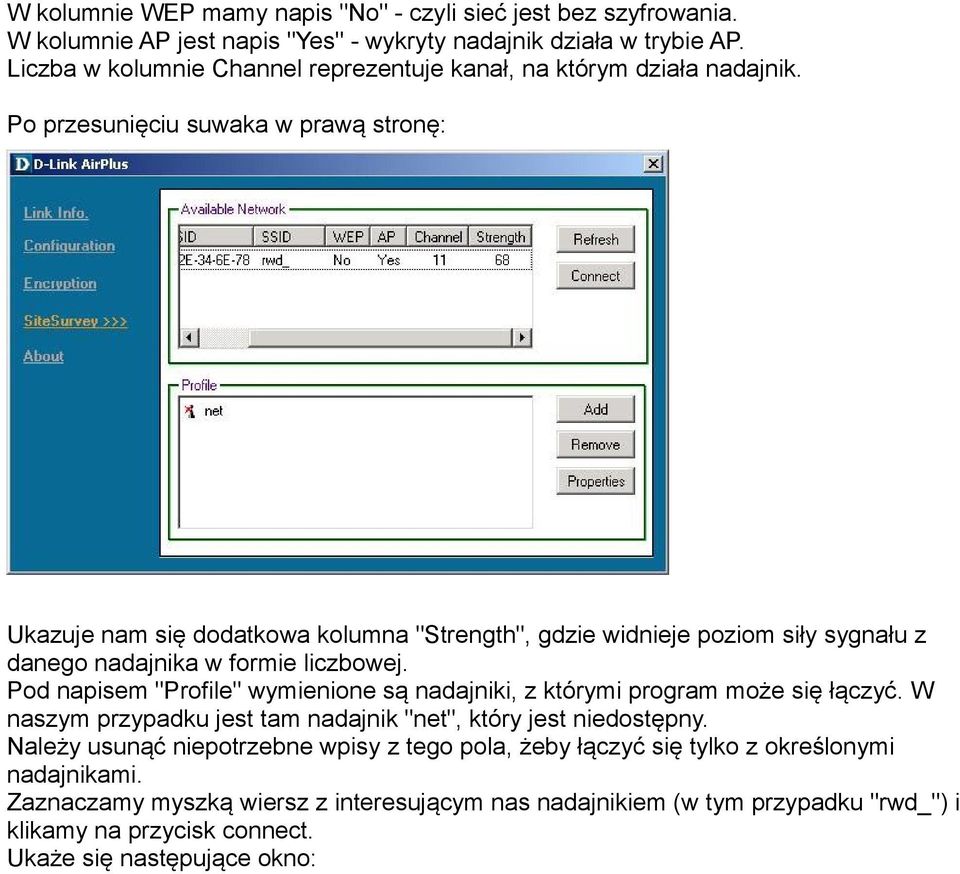Click the Connect button
This screenshot has width=960, height=874.
coord(595,276)
